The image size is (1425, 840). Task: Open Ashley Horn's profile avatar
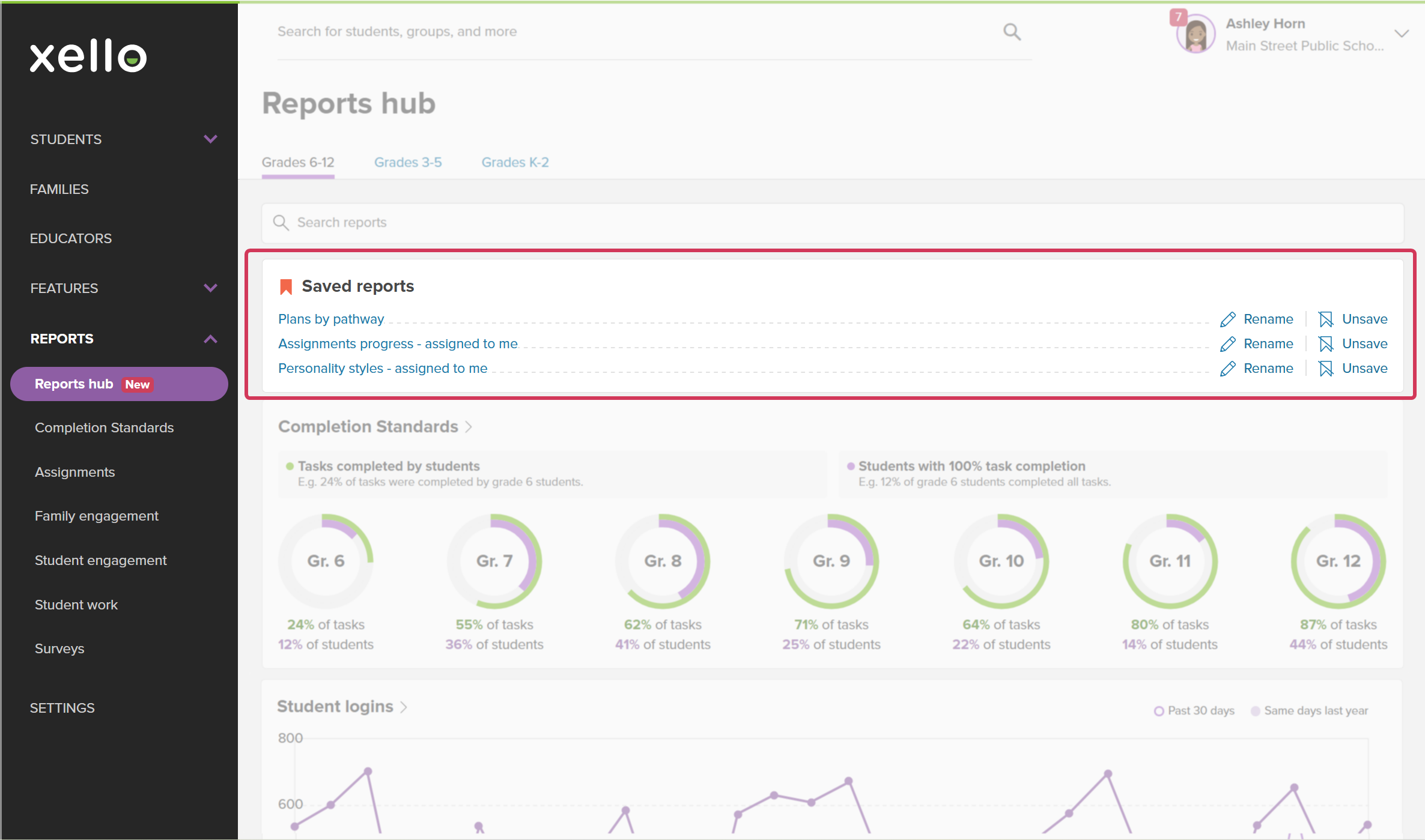[1196, 35]
